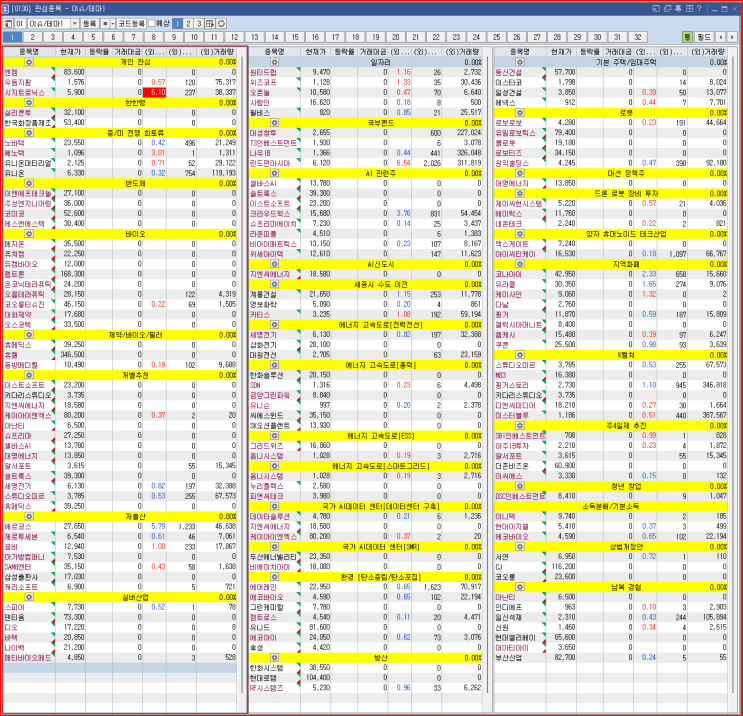
Task: Open gear settings for 실버산업 group
Action: (x=29, y=597)
